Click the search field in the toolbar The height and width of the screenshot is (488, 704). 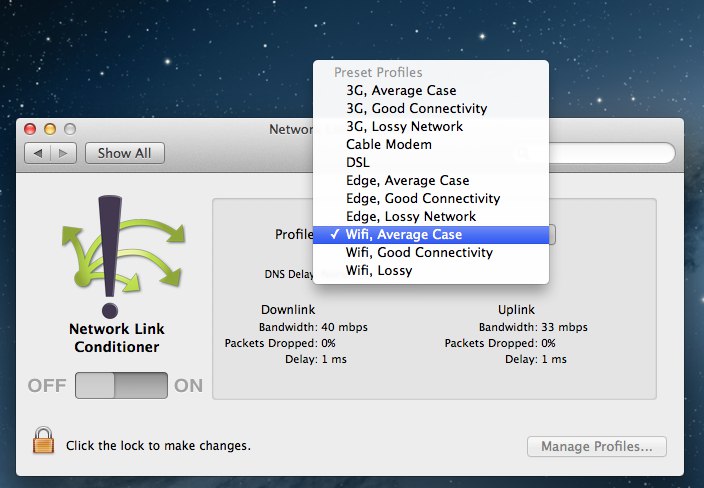(x=612, y=154)
